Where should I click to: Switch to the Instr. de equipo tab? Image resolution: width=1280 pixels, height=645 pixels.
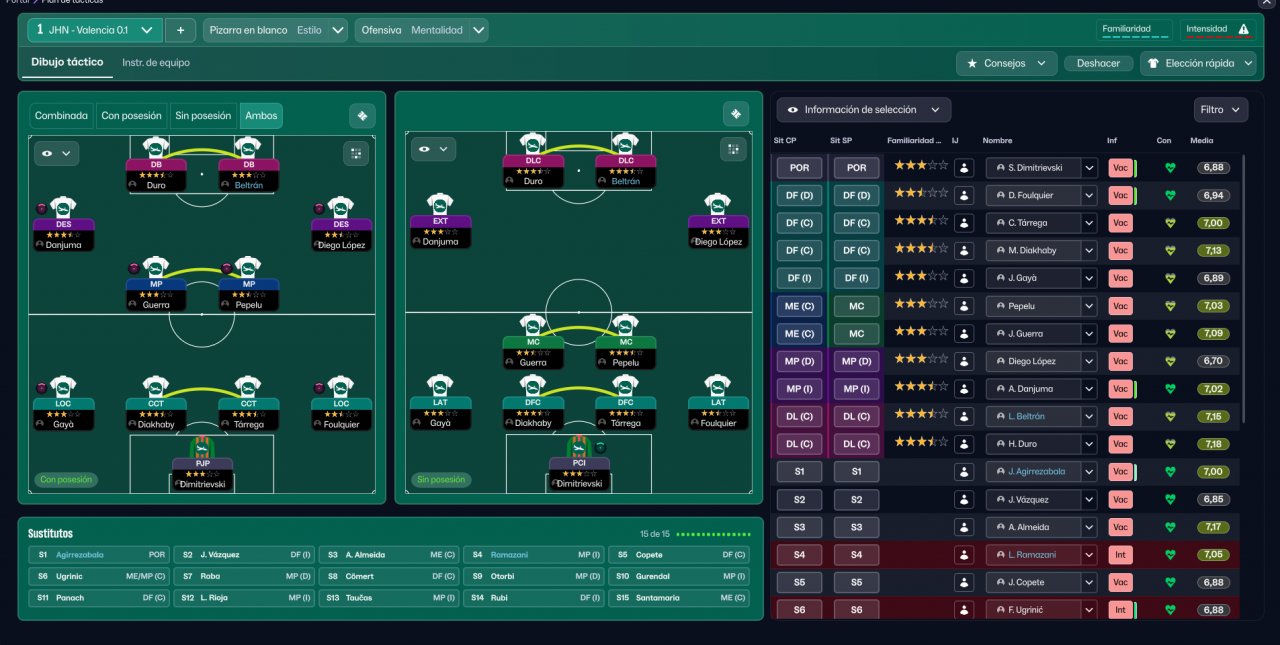(156, 63)
